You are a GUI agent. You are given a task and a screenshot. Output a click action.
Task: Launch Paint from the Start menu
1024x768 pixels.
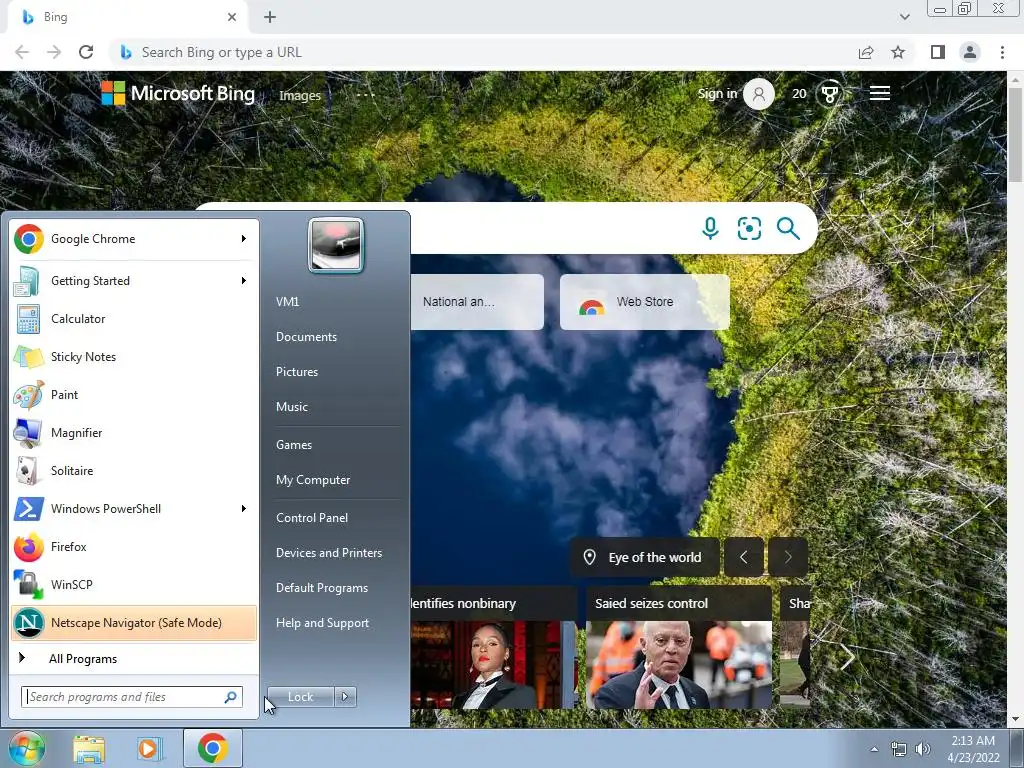tap(134, 394)
